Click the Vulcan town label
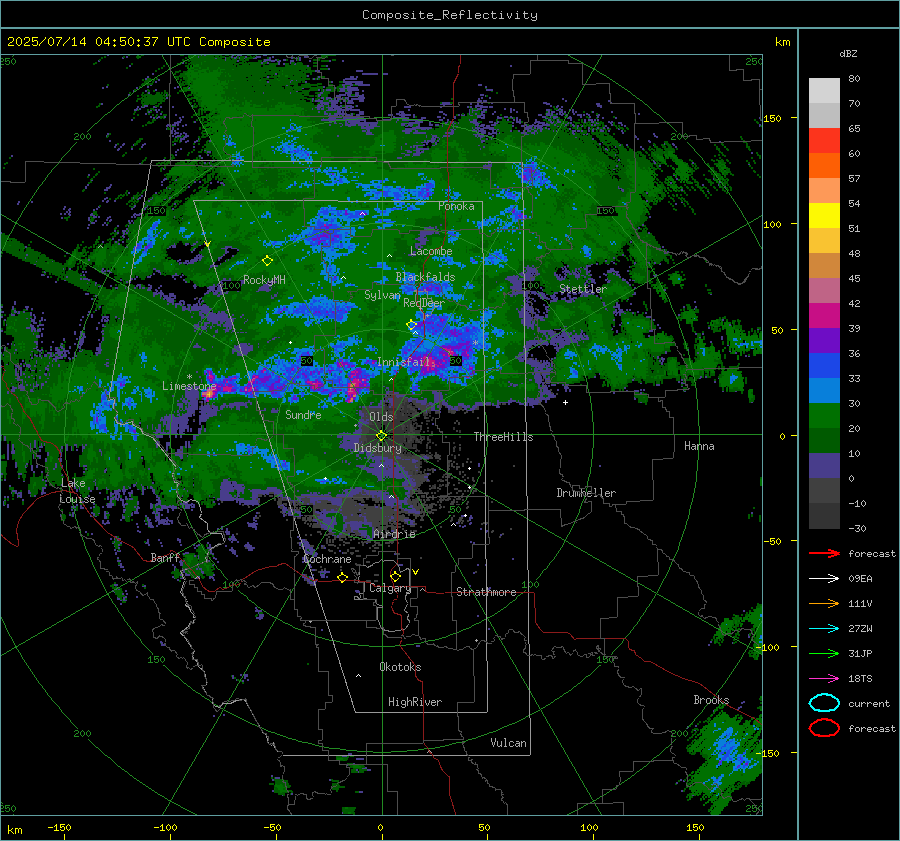Viewport: 900px width, 841px height. tap(509, 743)
